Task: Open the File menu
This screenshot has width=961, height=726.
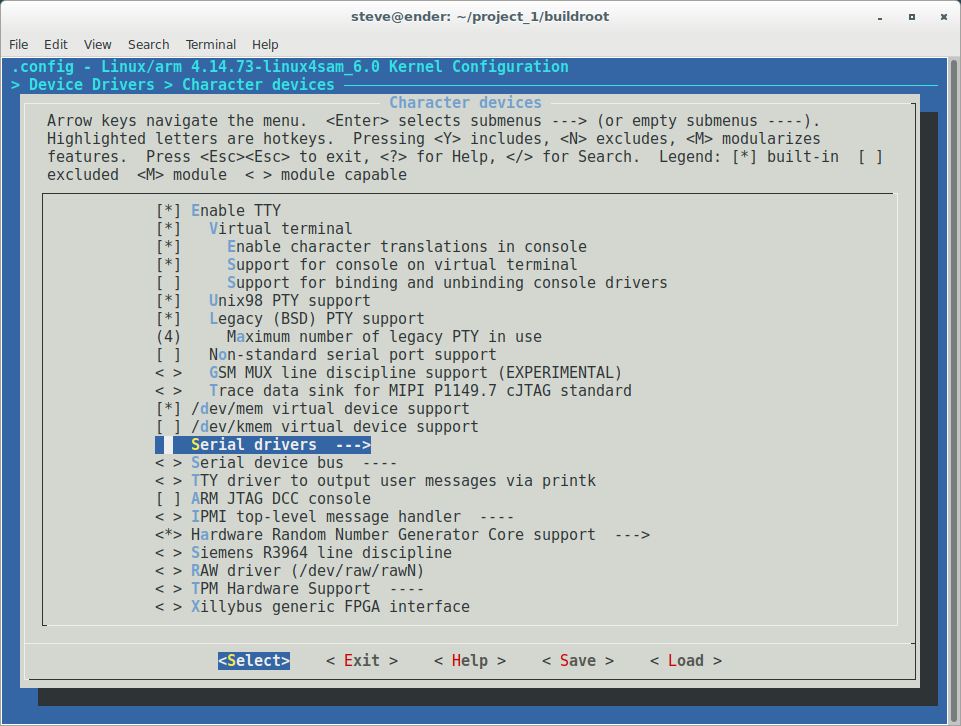Action: coord(18,44)
